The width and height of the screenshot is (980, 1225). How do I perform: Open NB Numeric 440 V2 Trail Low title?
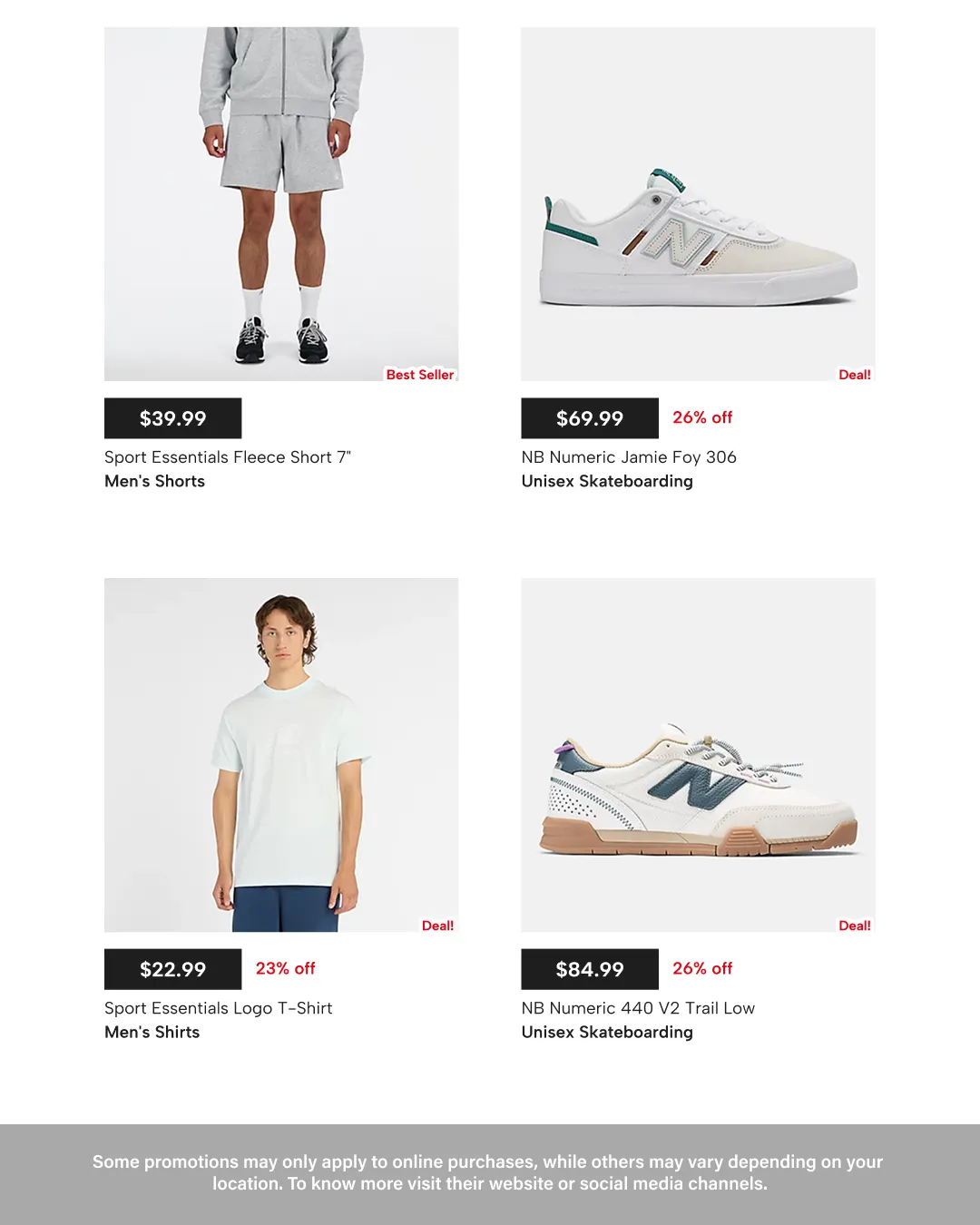(x=638, y=1008)
